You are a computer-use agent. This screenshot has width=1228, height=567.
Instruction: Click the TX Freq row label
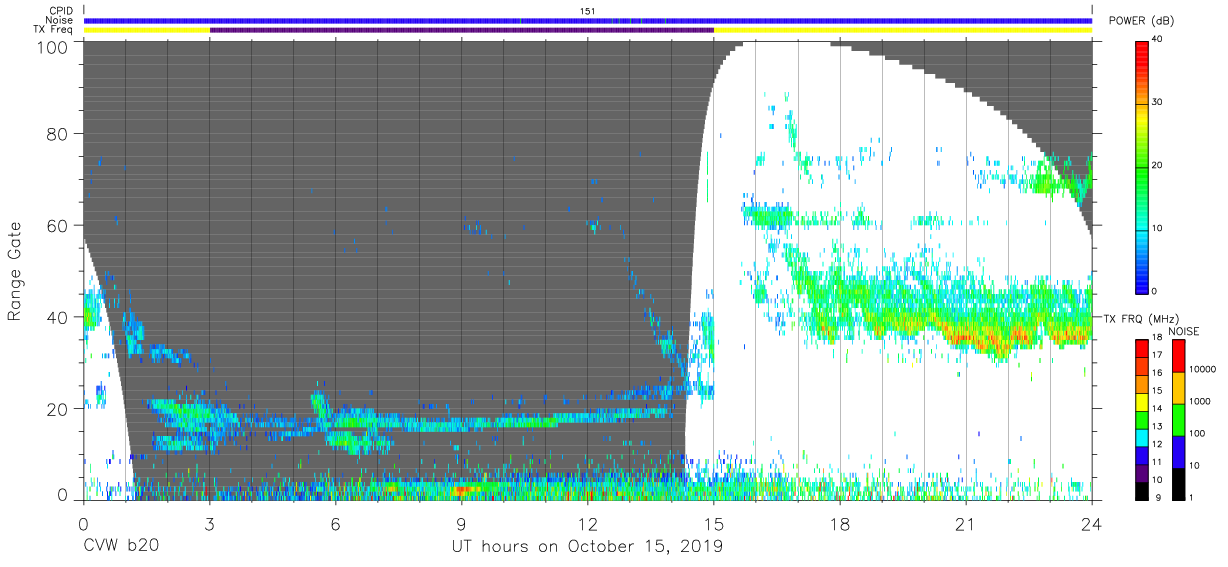point(55,30)
